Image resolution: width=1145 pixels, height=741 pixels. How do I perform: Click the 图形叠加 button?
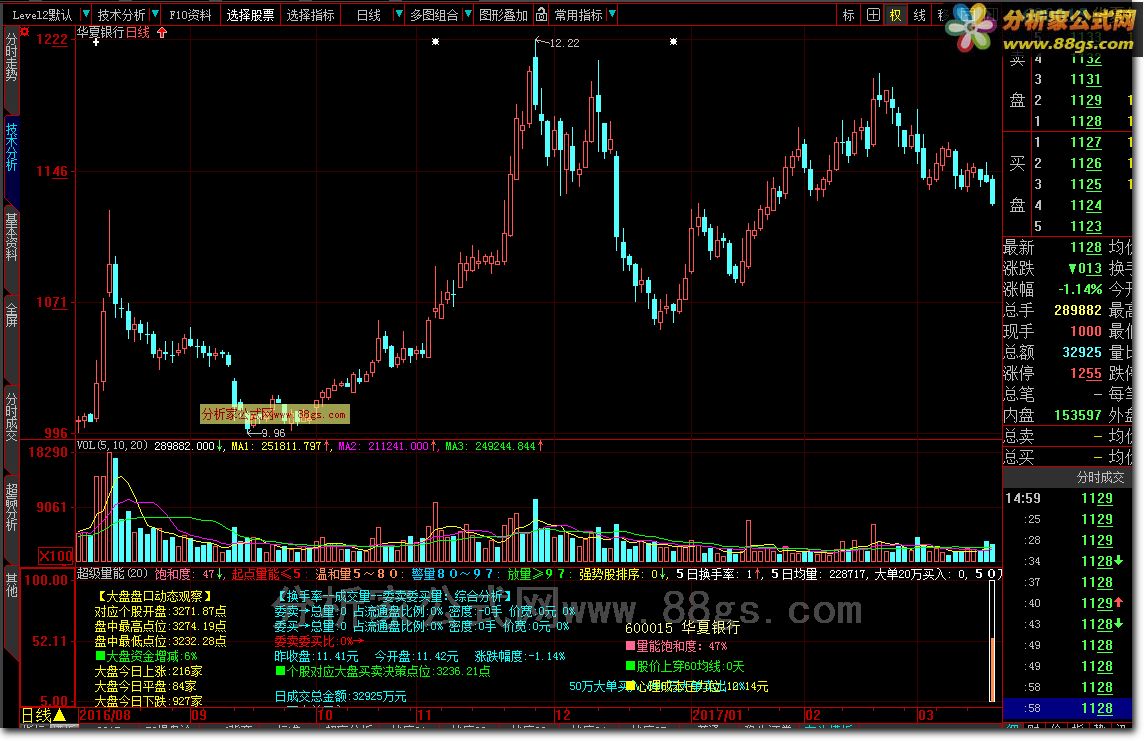[x=503, y=15]
